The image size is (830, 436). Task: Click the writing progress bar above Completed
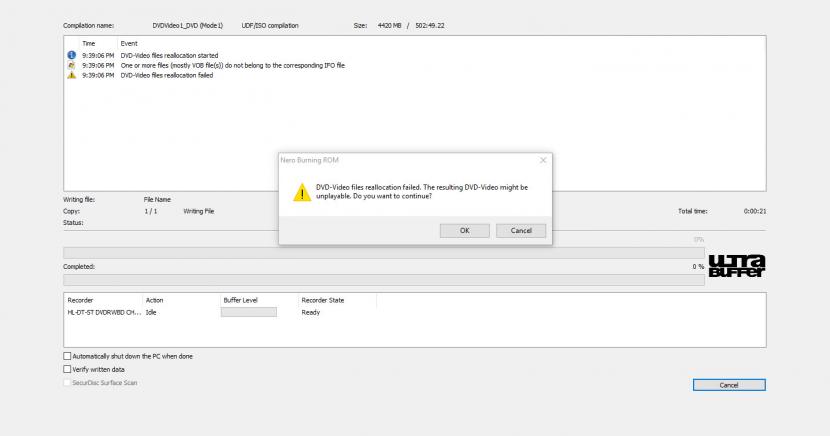point(384,253)
